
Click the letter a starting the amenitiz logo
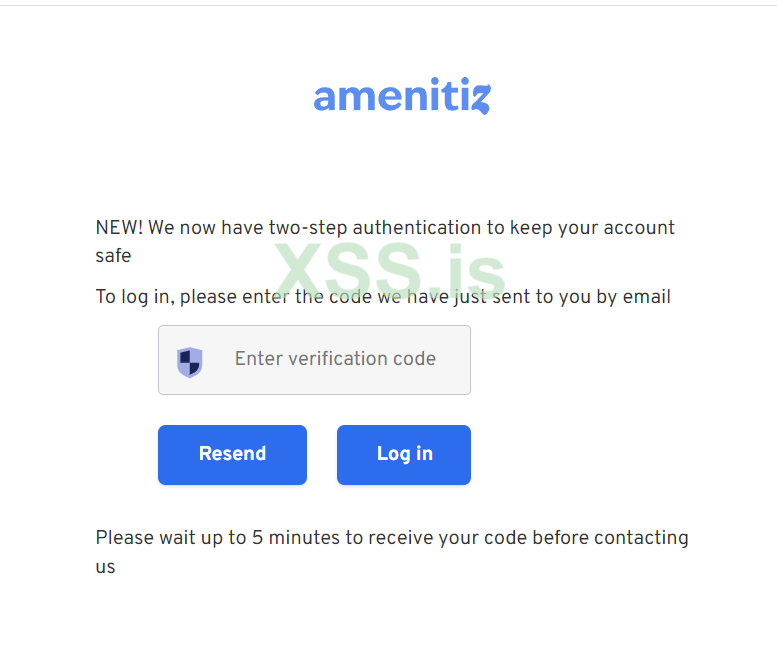325,98
